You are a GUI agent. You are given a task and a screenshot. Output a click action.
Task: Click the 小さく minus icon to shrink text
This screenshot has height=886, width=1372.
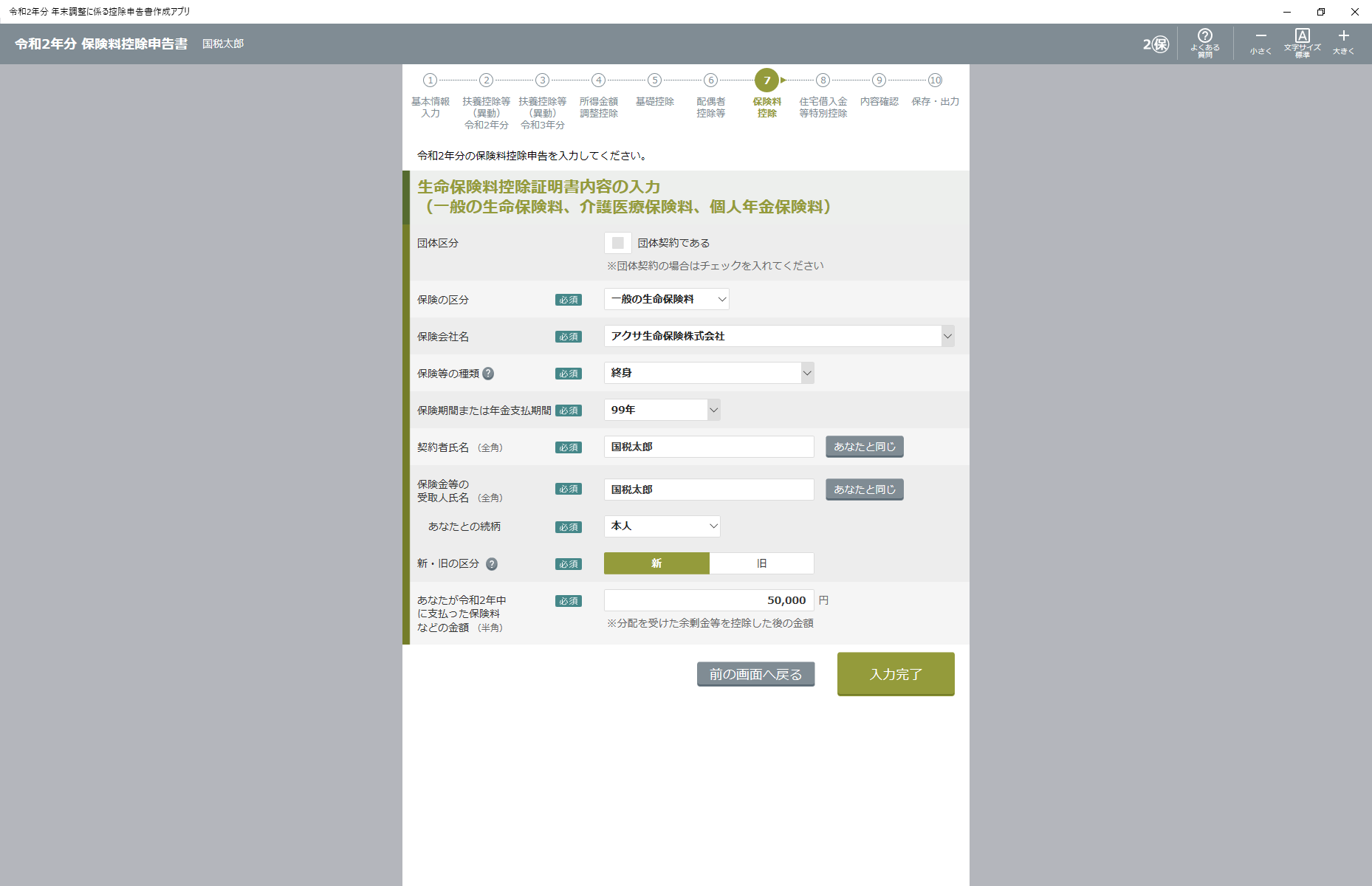[1260, 43]
